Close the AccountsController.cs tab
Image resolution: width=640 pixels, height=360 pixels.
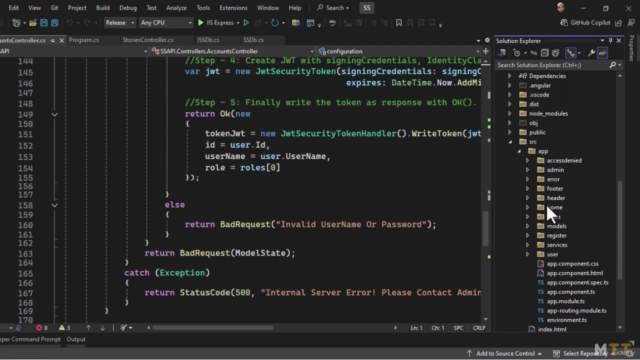pyautogui.click(x=62, y=40)
